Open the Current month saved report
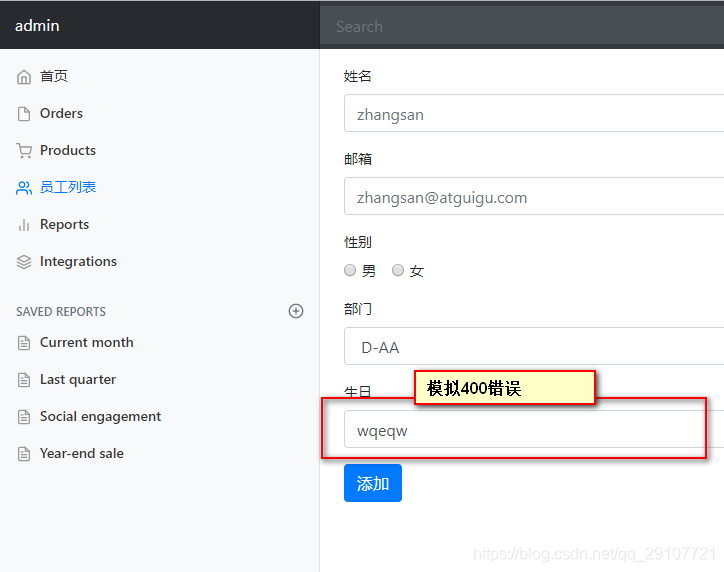Screen dimensions: 724x572 coord(87,342)
